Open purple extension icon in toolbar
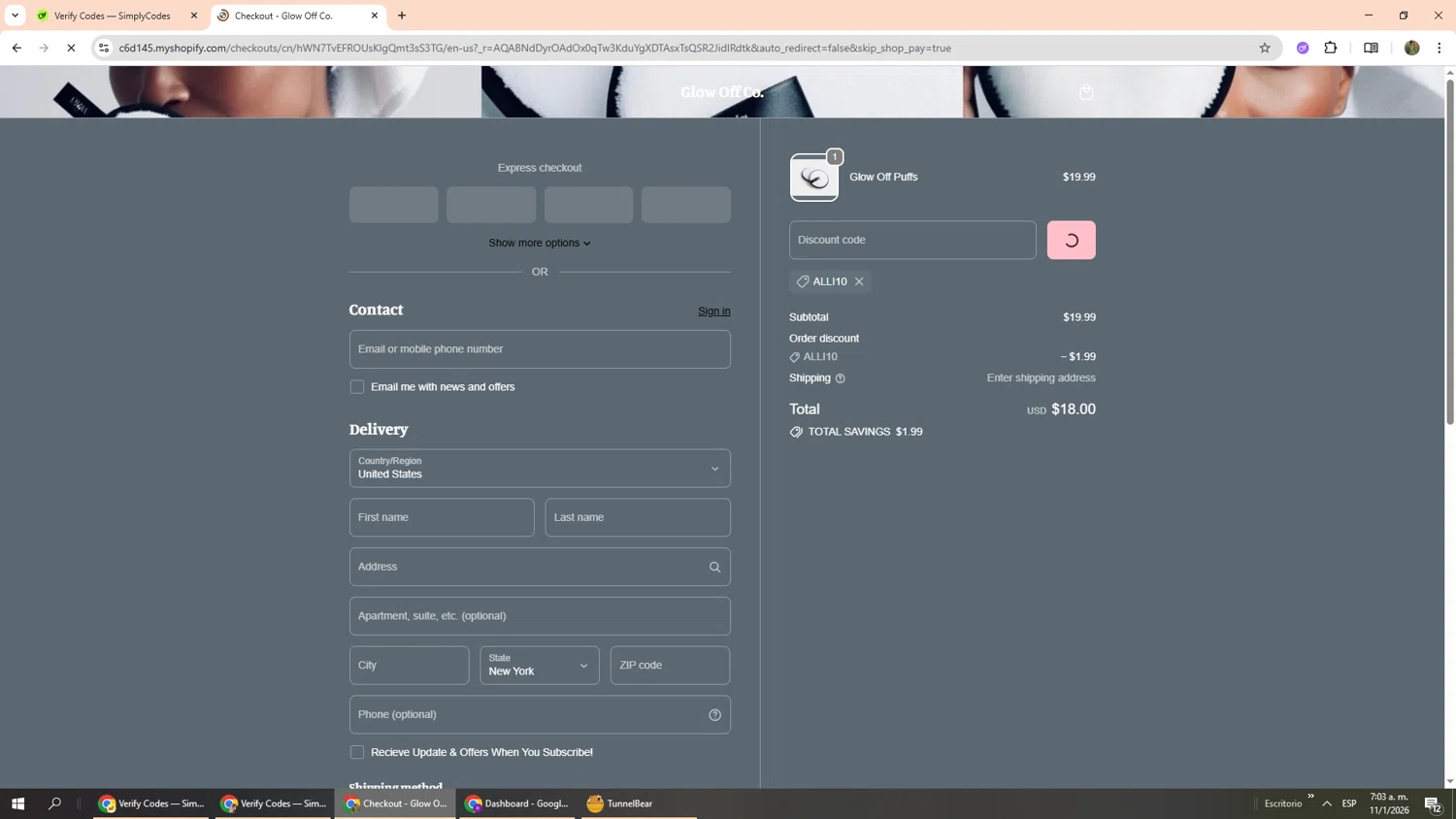Screen dimensions: 1456x819 [1303, 48]
